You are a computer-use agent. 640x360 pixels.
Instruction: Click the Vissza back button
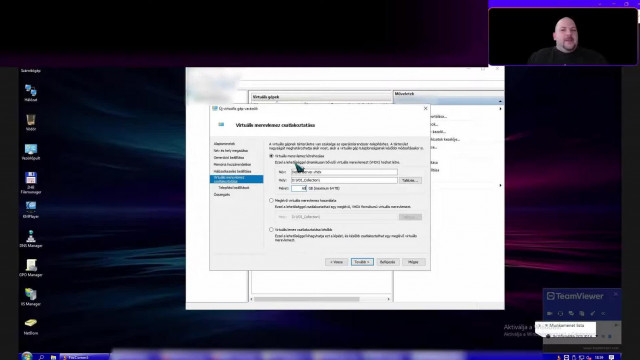tap(336, 262)
